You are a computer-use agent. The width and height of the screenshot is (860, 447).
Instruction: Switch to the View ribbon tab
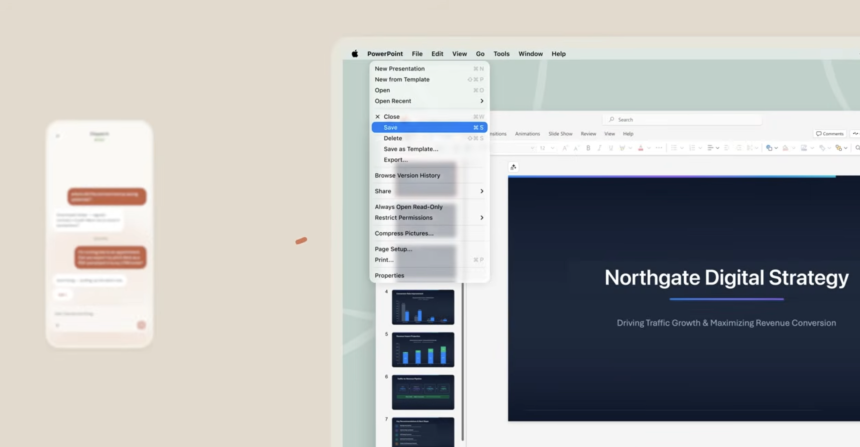coord(609,134)
